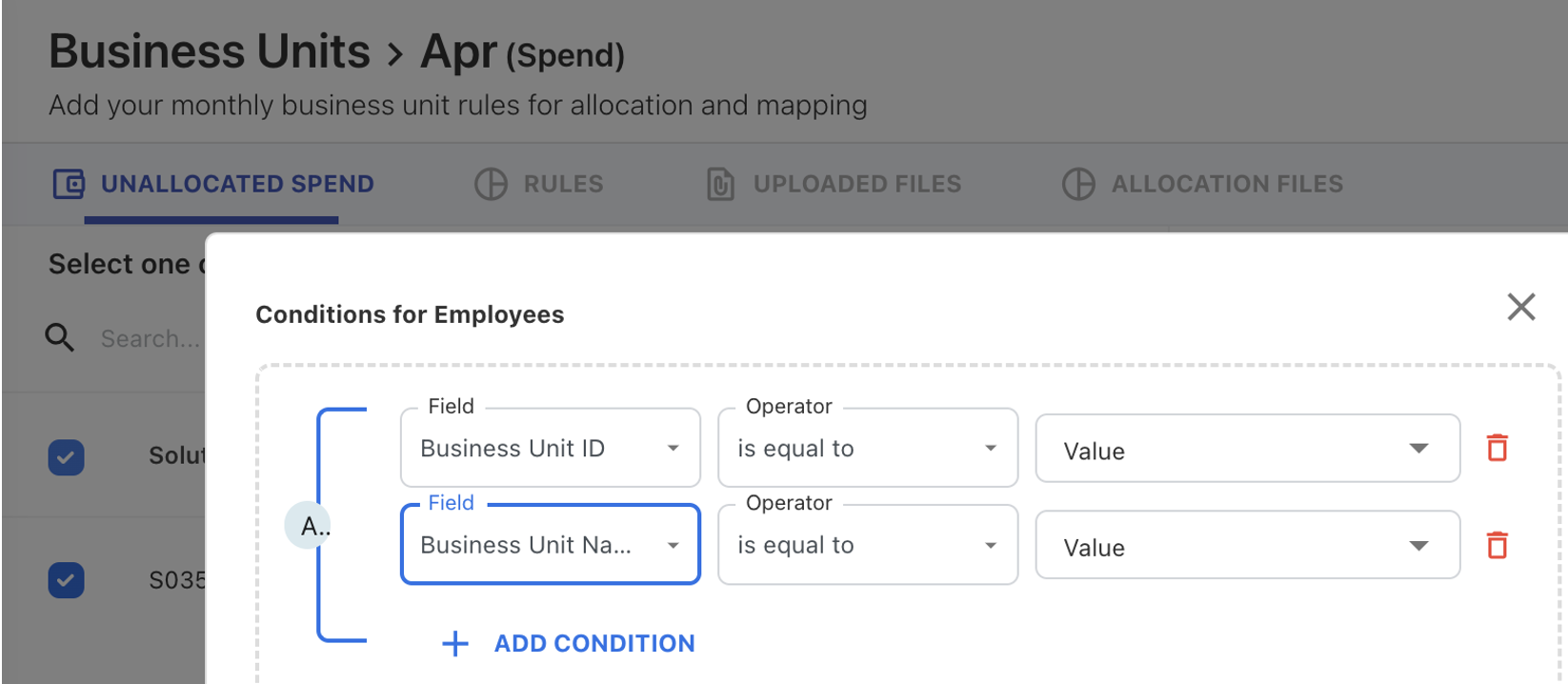
Task: Uncheck the Solut row checkbox
Action: tap(66, 456)
